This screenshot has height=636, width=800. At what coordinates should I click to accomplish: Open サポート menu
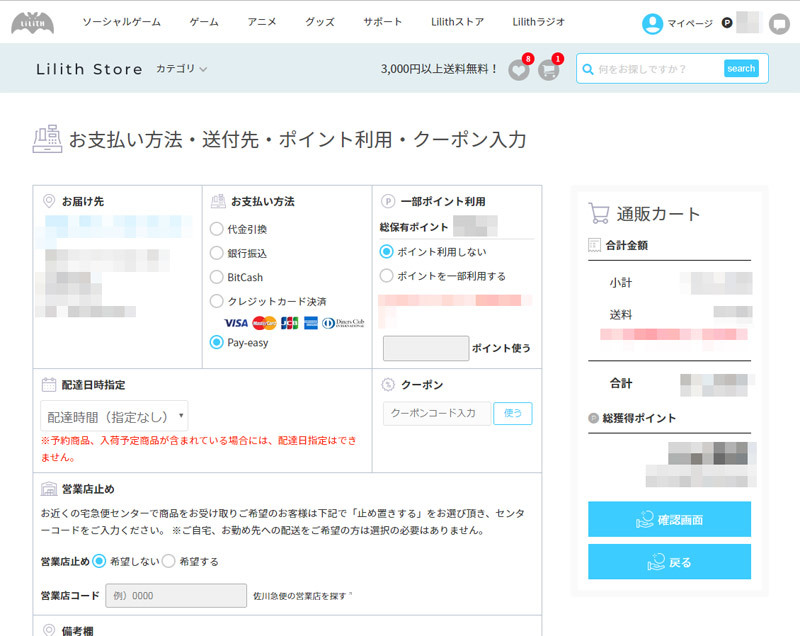coord(383,22)
